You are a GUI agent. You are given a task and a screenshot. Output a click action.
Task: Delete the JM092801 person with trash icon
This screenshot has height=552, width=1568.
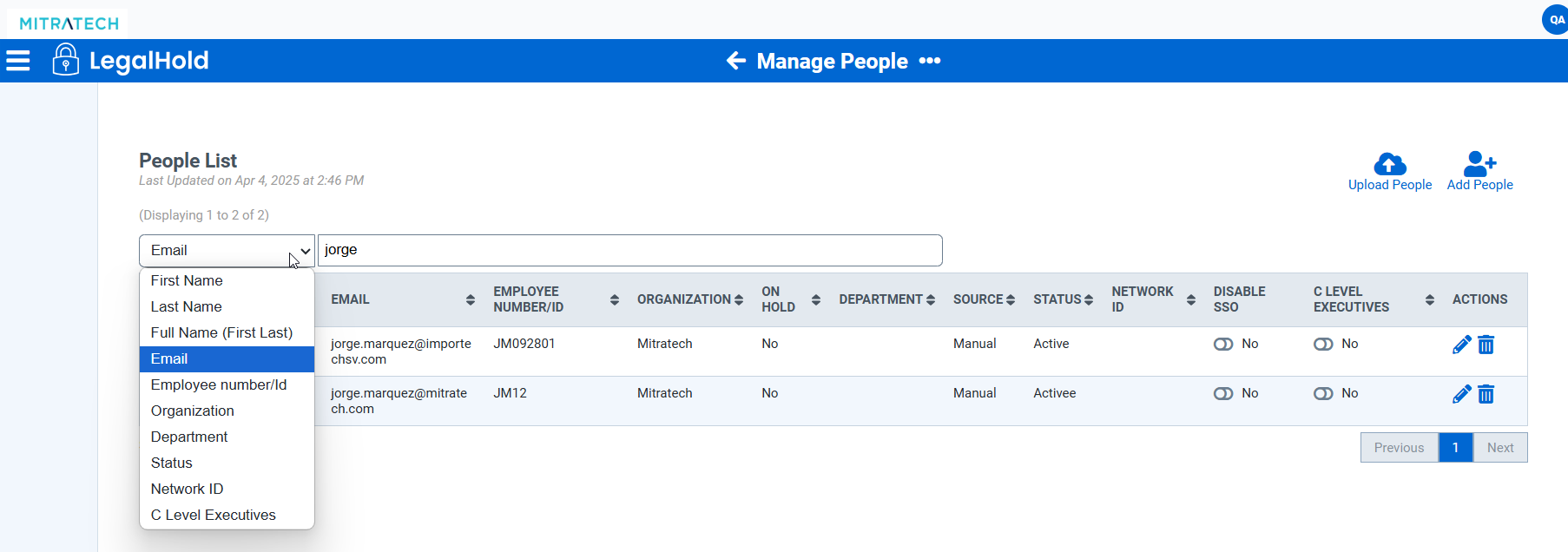1486,345
